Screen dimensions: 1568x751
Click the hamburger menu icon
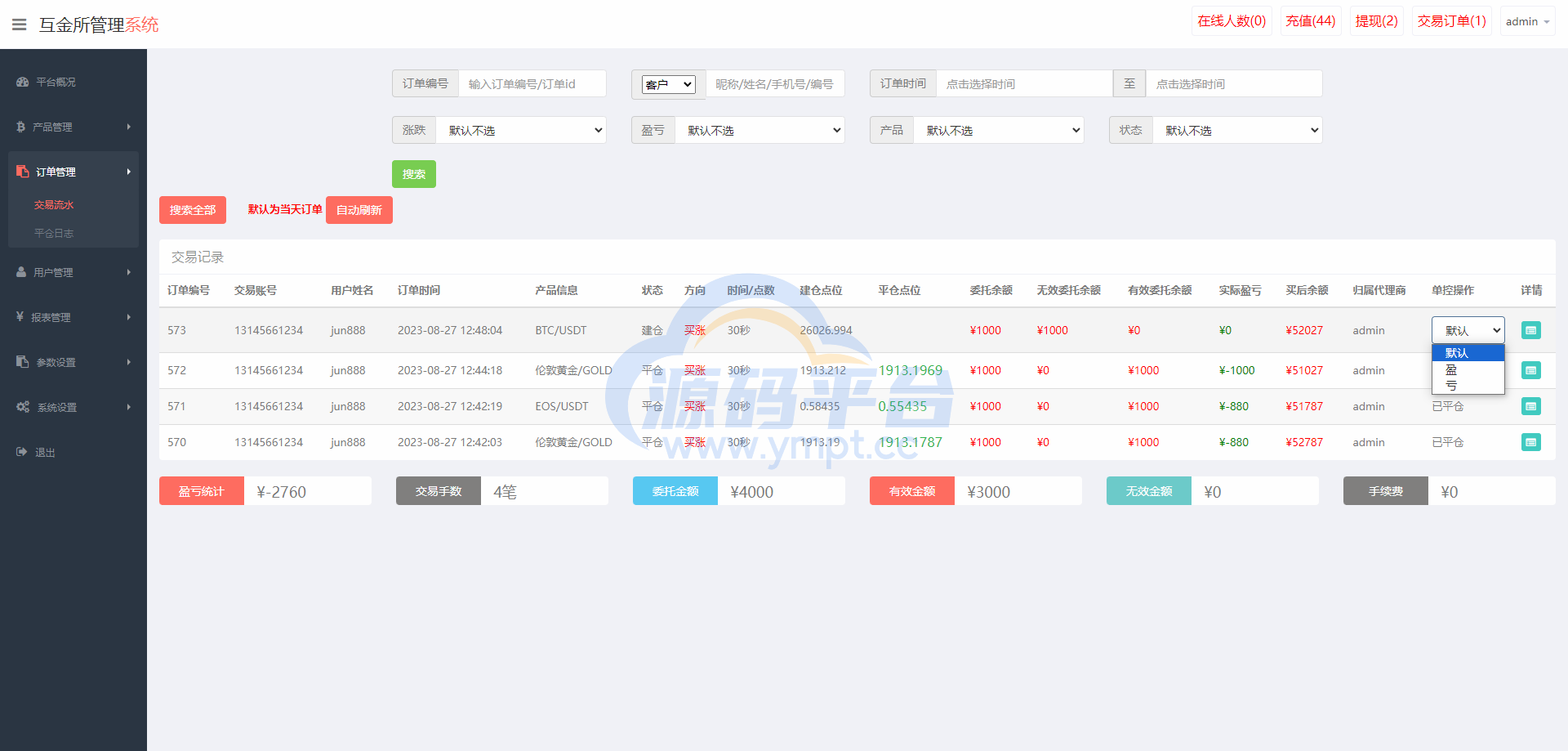tap(20, 25)
